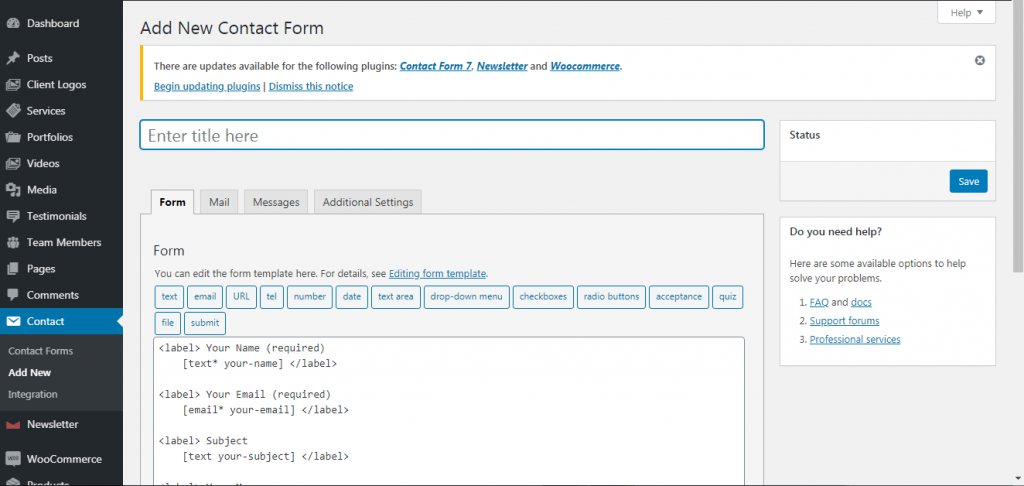This screenshot has width=1024, height=486.
Task: Insert an email tag
Action: (205, 297)
